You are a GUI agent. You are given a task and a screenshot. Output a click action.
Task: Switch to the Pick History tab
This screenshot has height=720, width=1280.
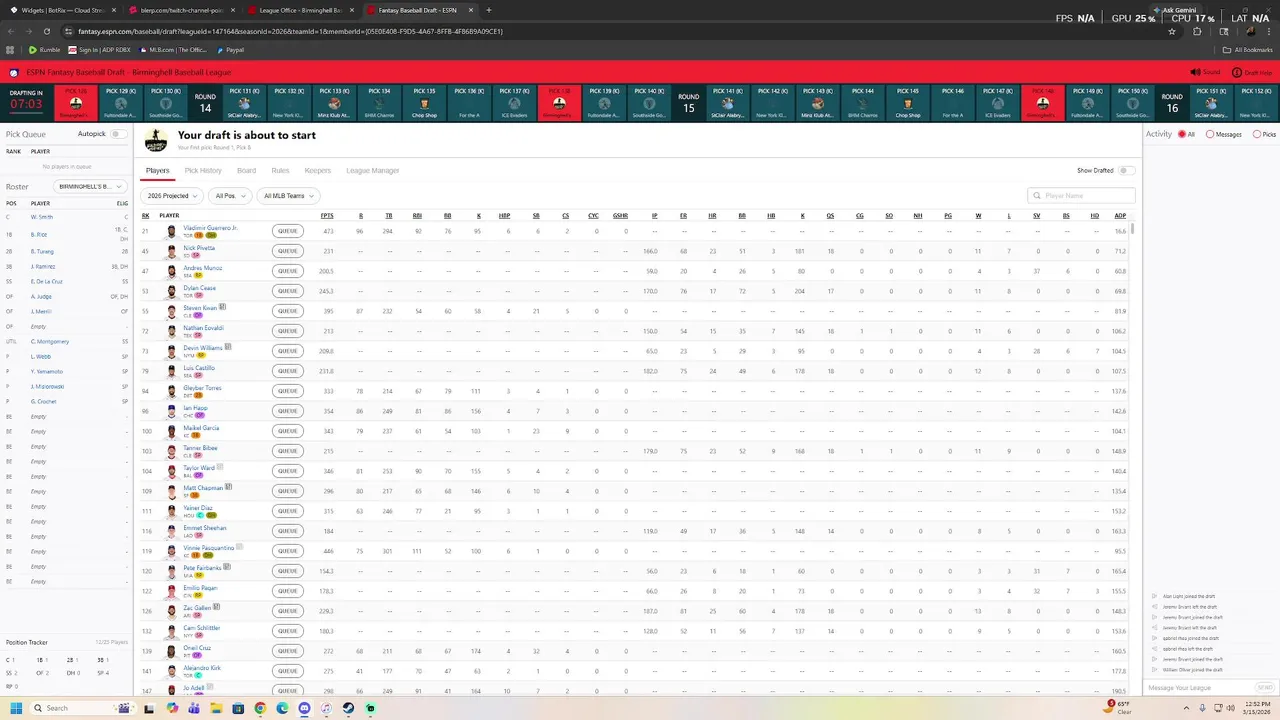[x=203, y=171]
